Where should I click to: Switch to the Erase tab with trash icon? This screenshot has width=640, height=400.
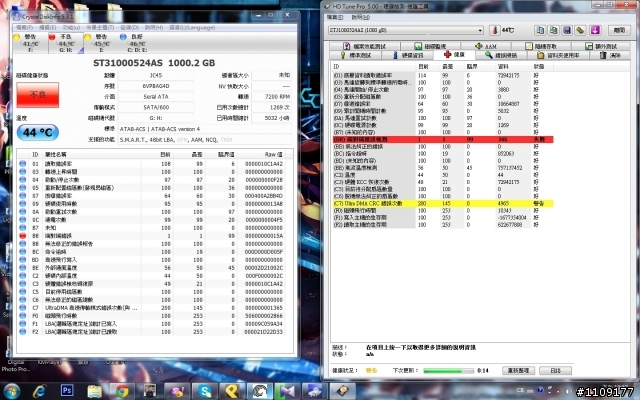(x=610, y=55)
